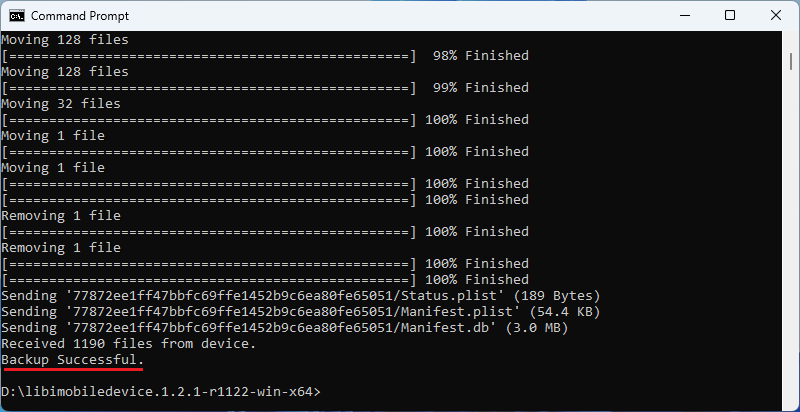Click the scrollbar up arrow
This screenshot has height=412, width=800.
(x=791, y=40)
